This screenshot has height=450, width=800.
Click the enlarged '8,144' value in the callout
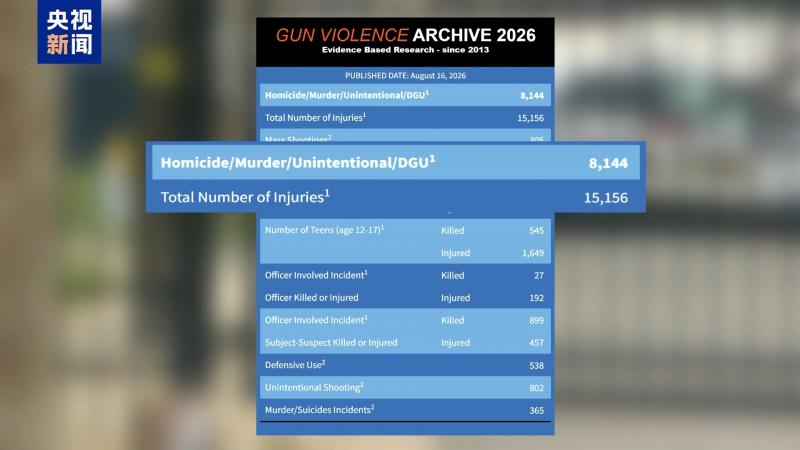608,163
